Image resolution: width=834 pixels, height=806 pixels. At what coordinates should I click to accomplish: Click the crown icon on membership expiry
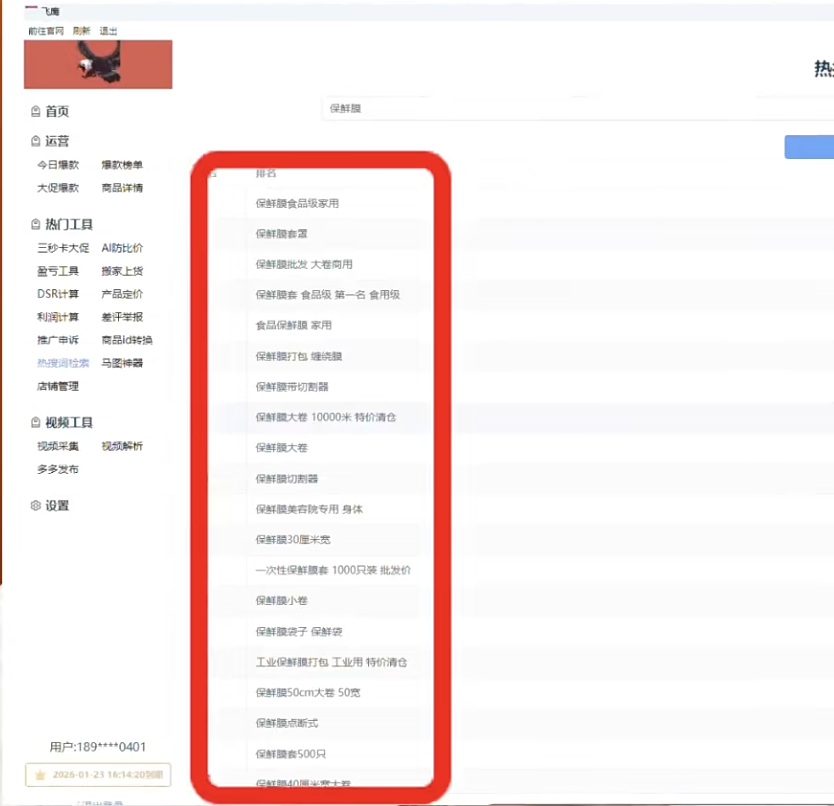coord(40,775)
